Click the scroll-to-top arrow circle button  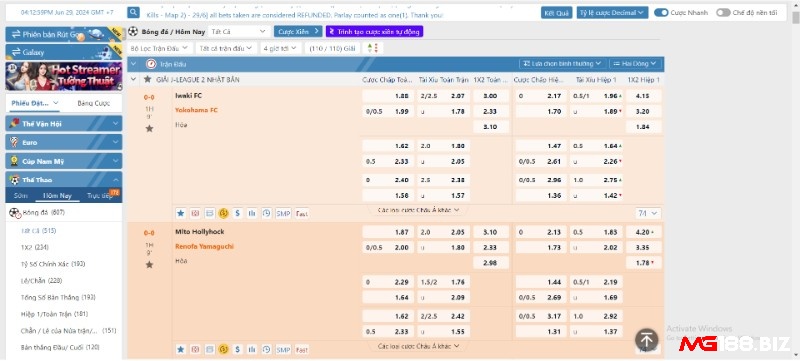tap(646, 339)
